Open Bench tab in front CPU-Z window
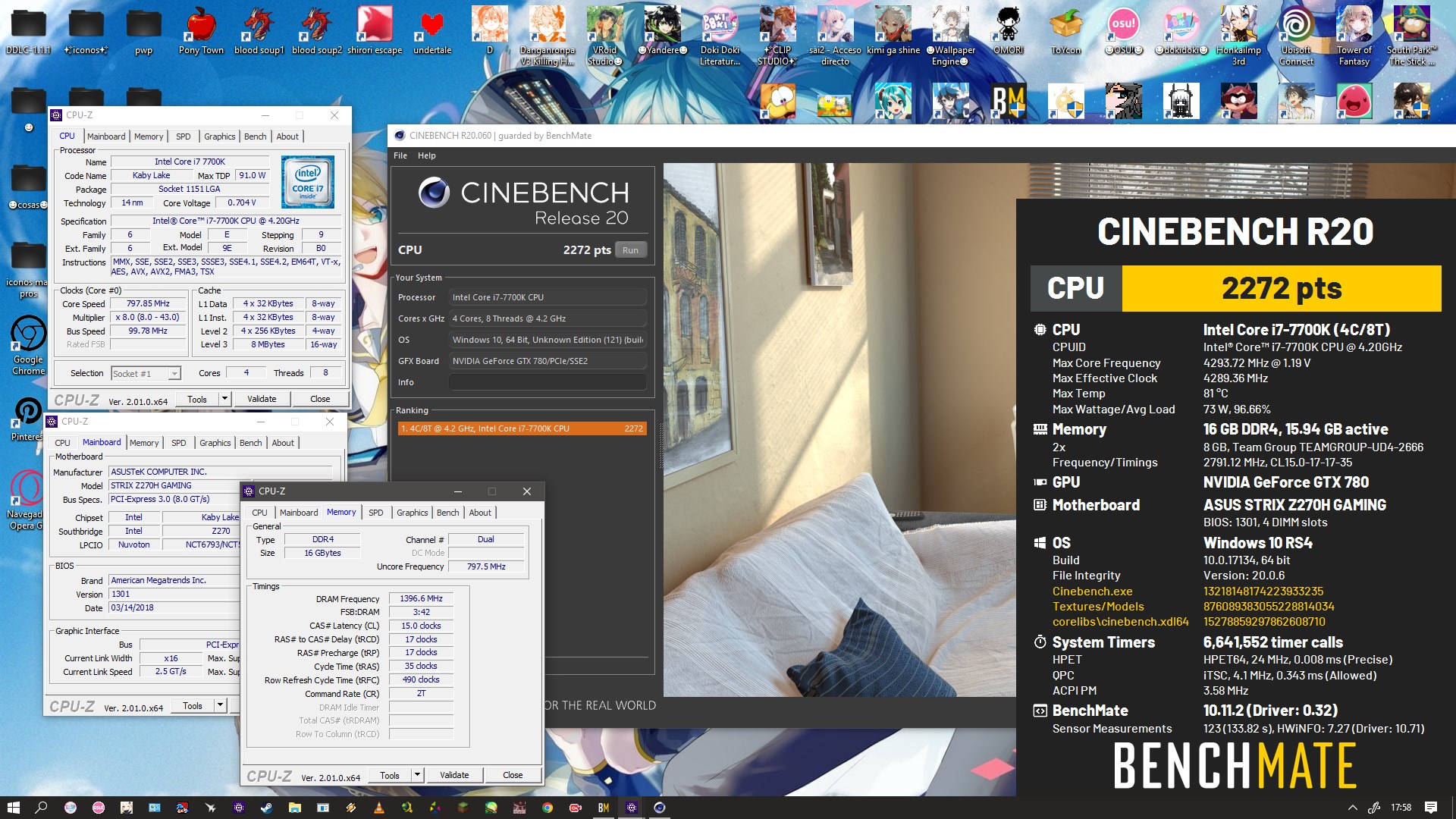The height and width of the screenshot is (819, 1456). tap(447, 513)
